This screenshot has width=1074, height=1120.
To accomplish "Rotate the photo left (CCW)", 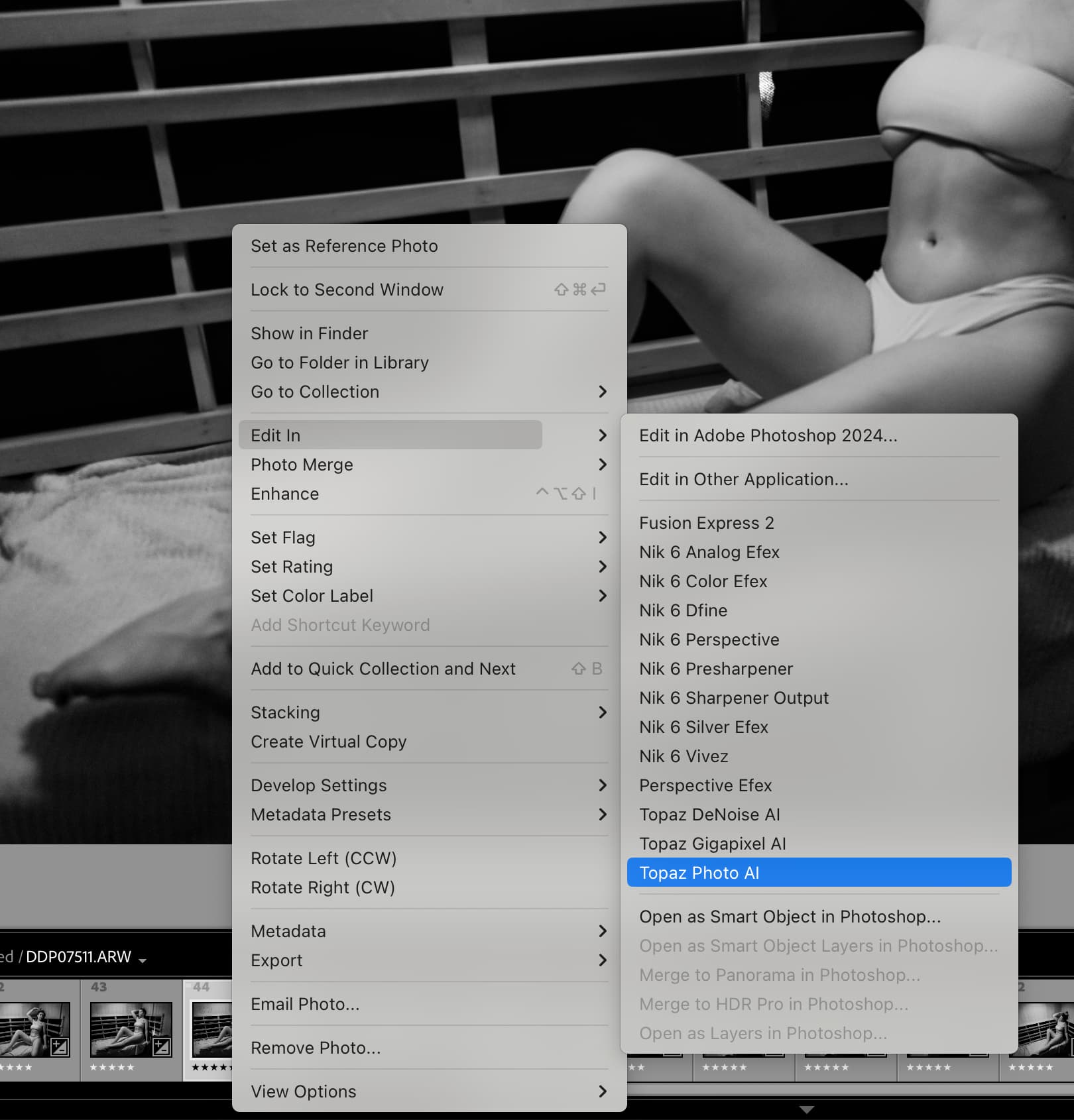I will (x=324, y=858).
